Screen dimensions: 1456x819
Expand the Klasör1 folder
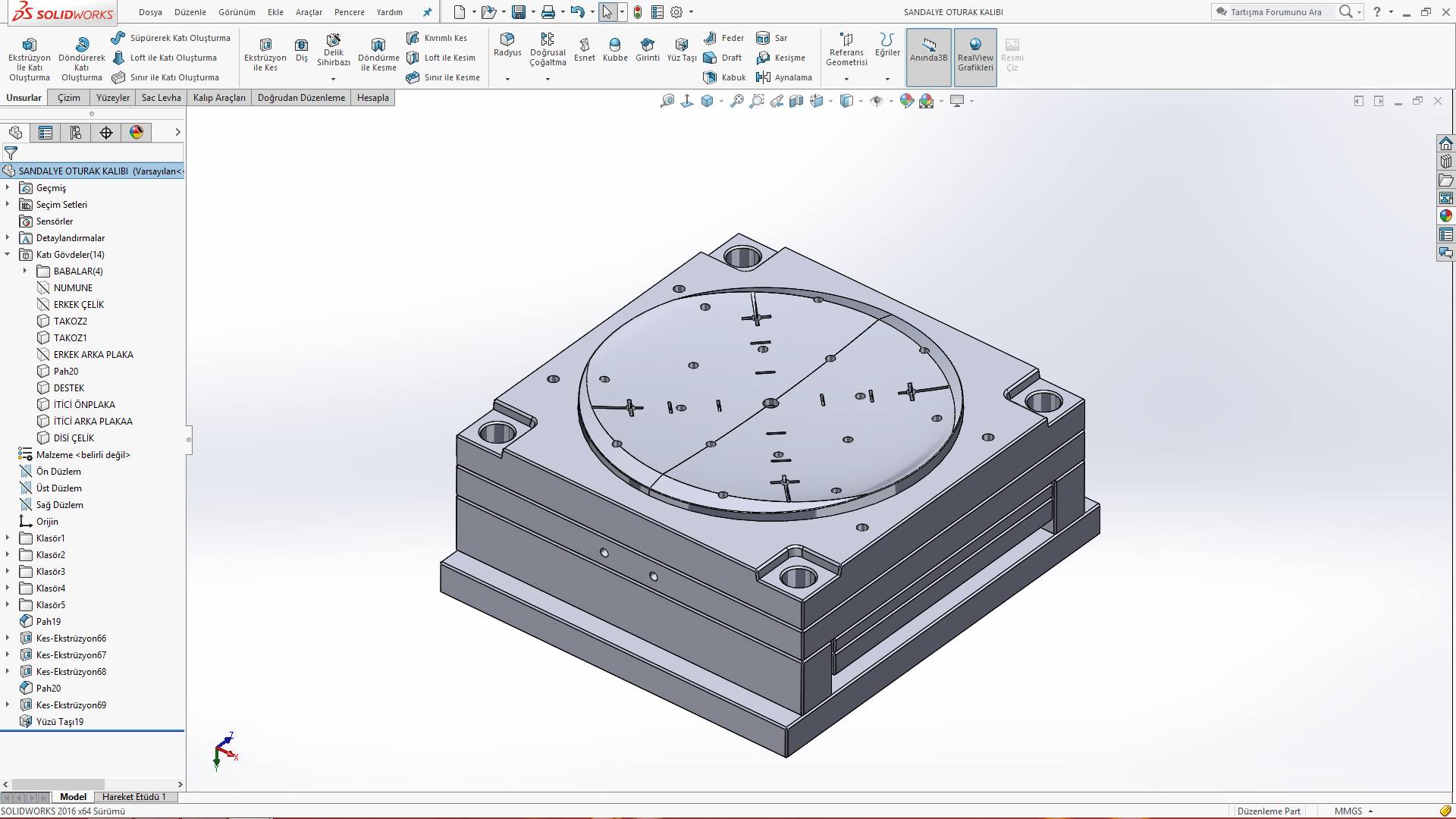coord(8,538)
